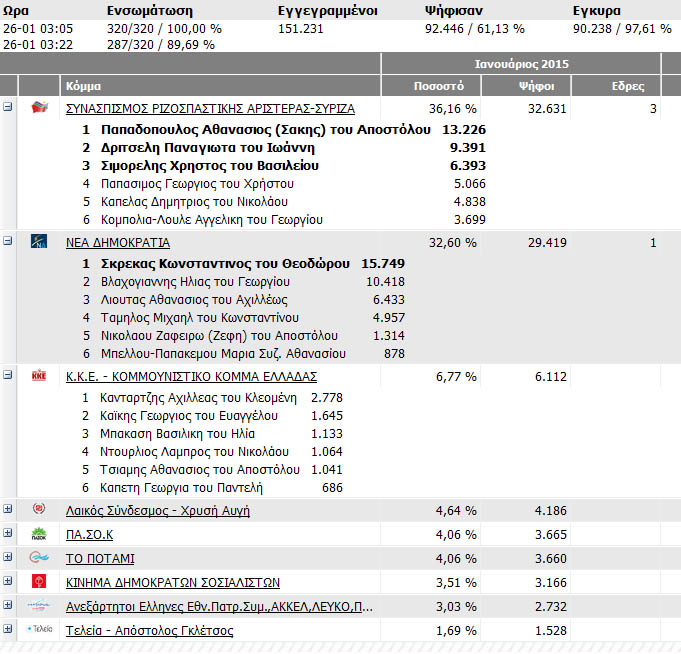Click the PASOK green logo icon
Viewport: 681px width, 654px height.
40,534
